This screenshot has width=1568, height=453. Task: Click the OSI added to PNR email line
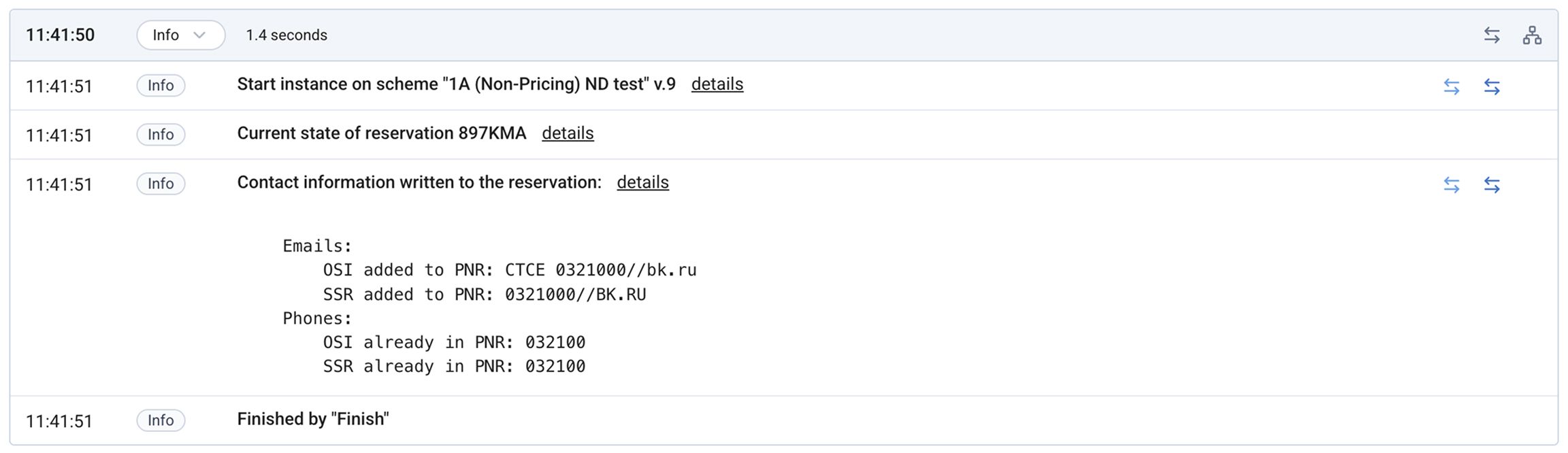pos(509,270)
